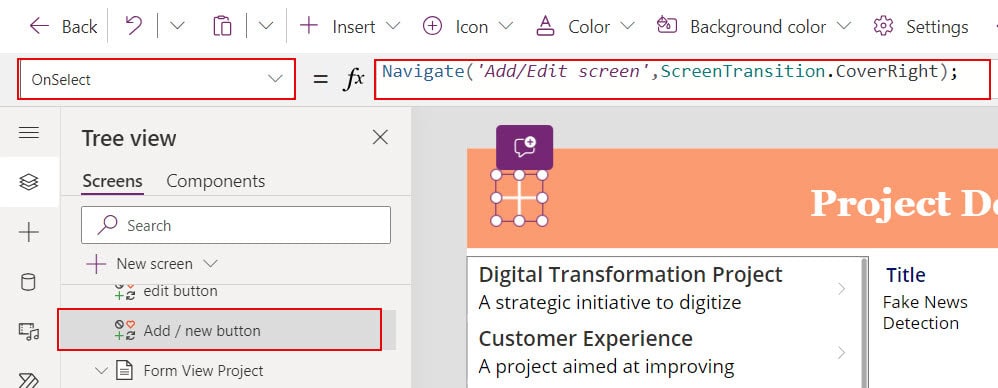
Task: Close the Tree view panel
Action: [x=380, y=137]
